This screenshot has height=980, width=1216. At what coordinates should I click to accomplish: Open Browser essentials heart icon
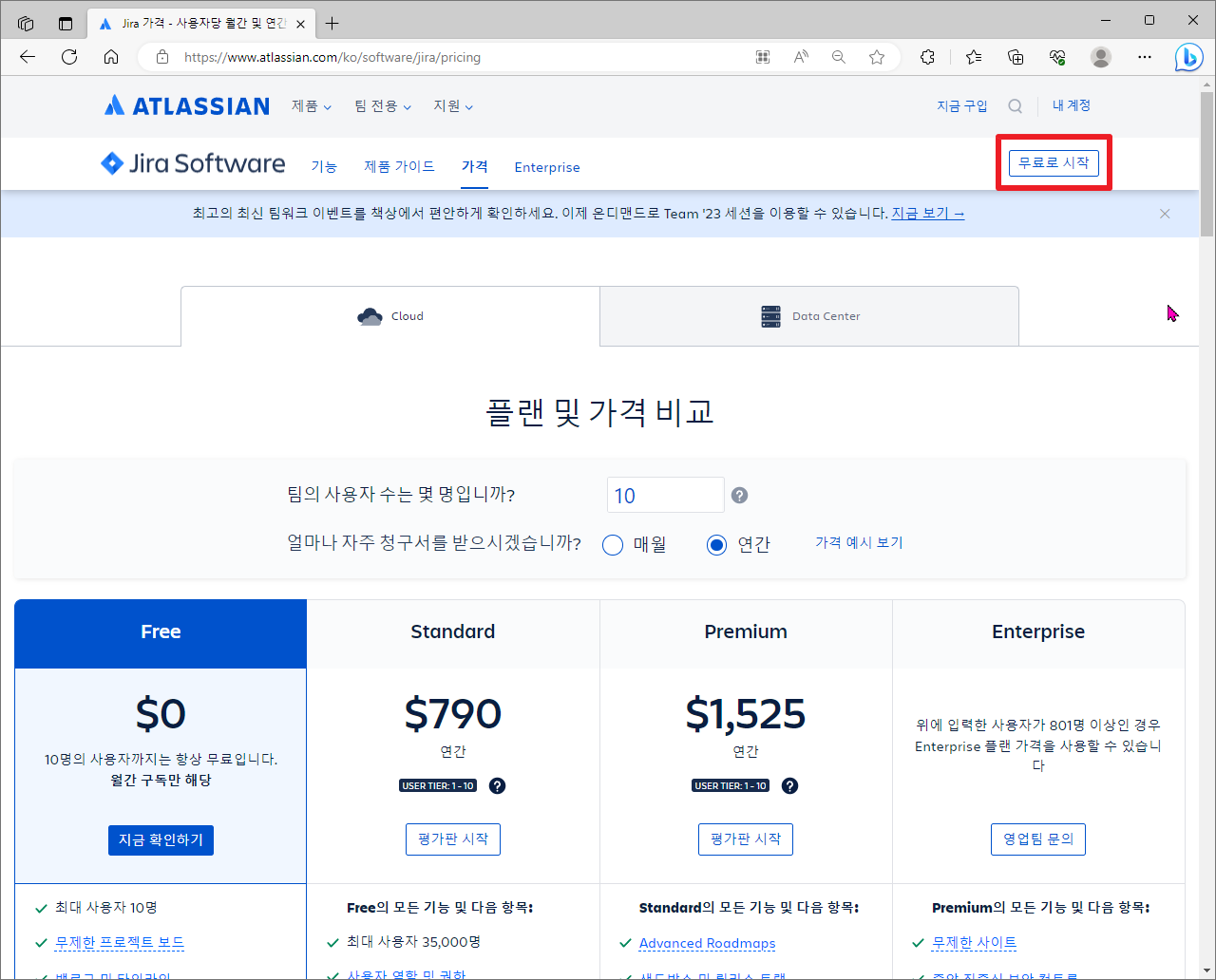pos(1057,57)
